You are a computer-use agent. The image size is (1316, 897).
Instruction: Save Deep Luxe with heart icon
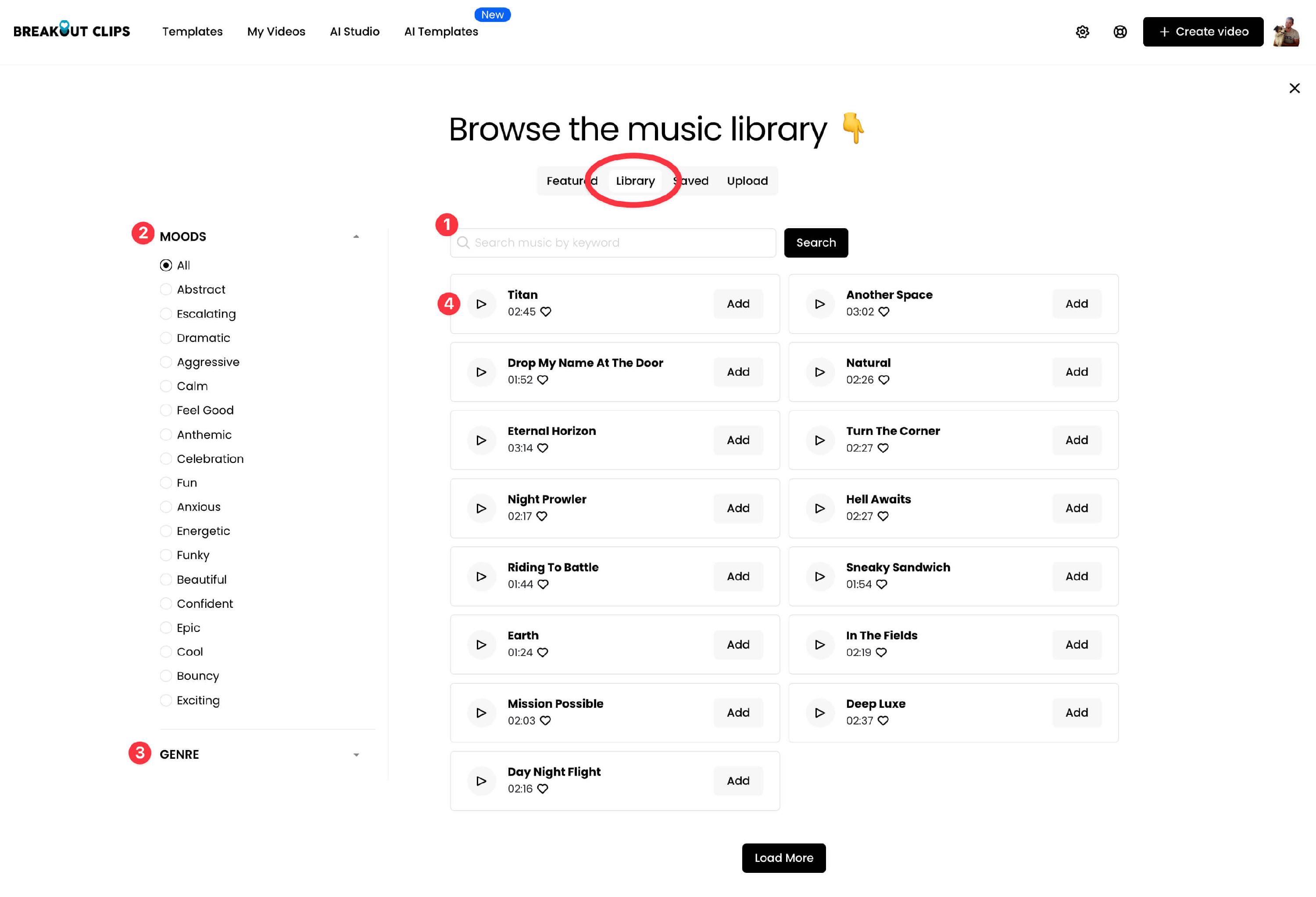pyautogui.click(x=883, y=720)
